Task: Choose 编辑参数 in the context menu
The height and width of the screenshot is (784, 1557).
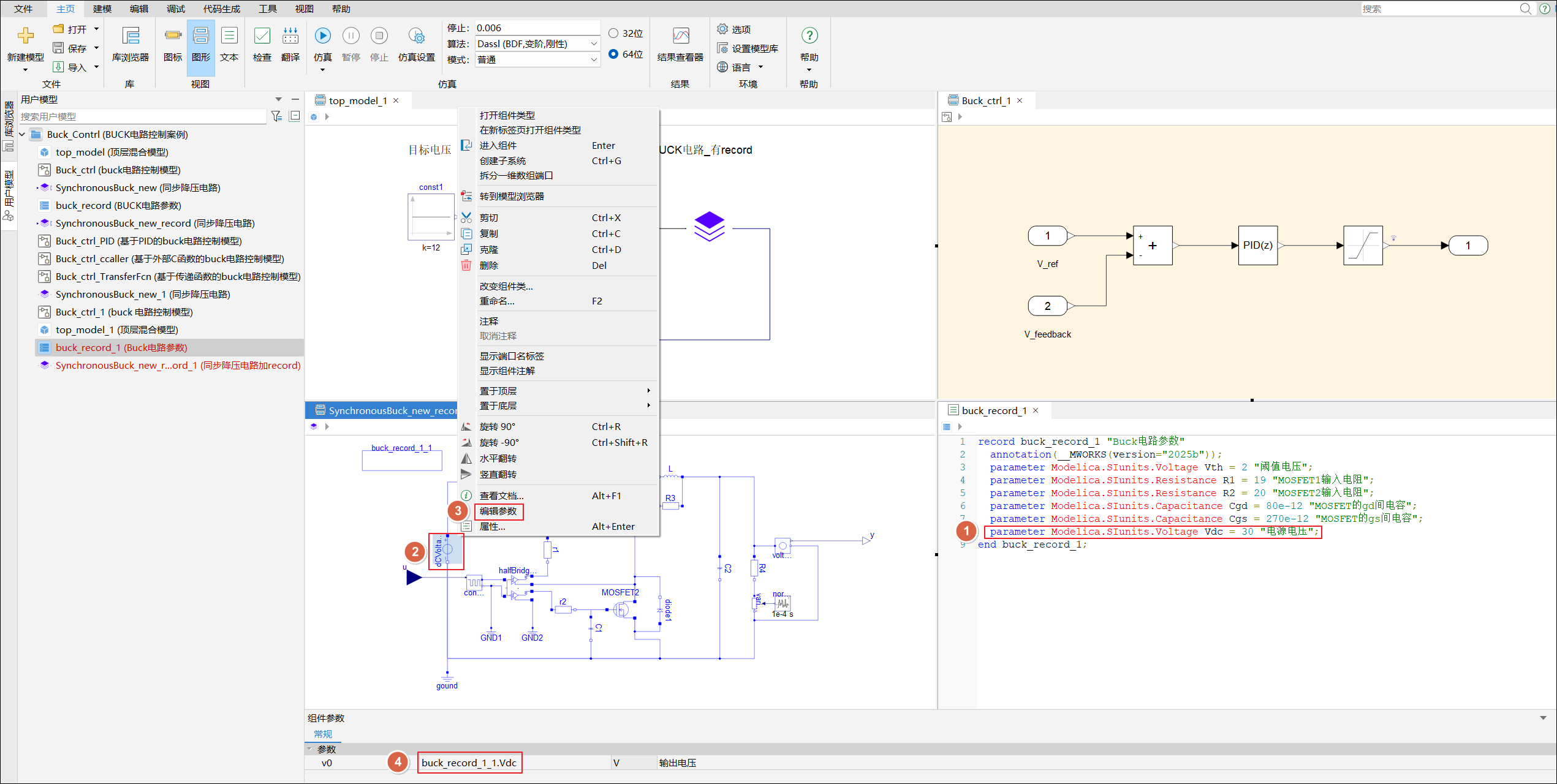Action: pyautogui.click(x=498, y=511)
